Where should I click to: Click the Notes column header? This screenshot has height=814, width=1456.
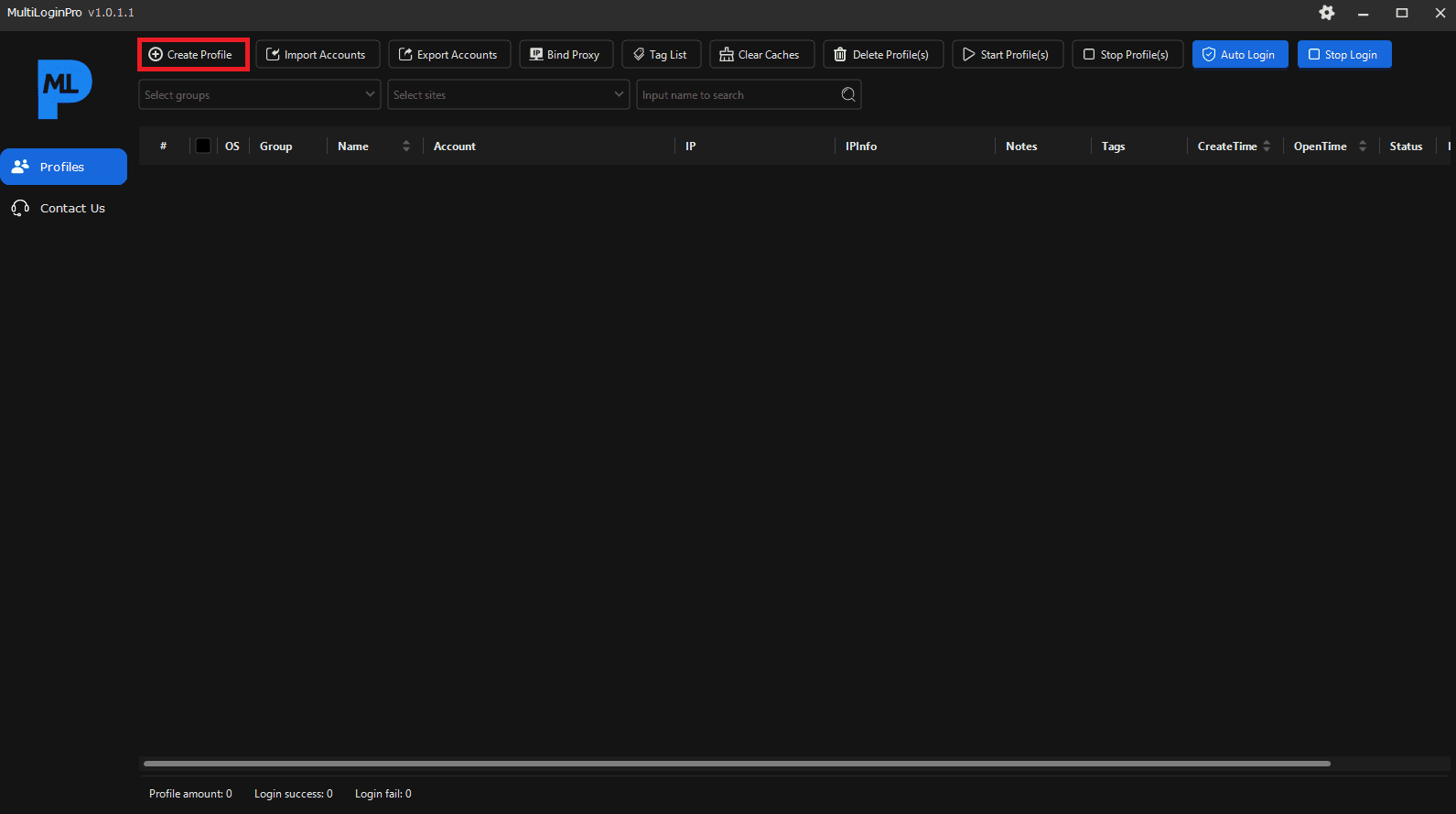pos(1021,147)
